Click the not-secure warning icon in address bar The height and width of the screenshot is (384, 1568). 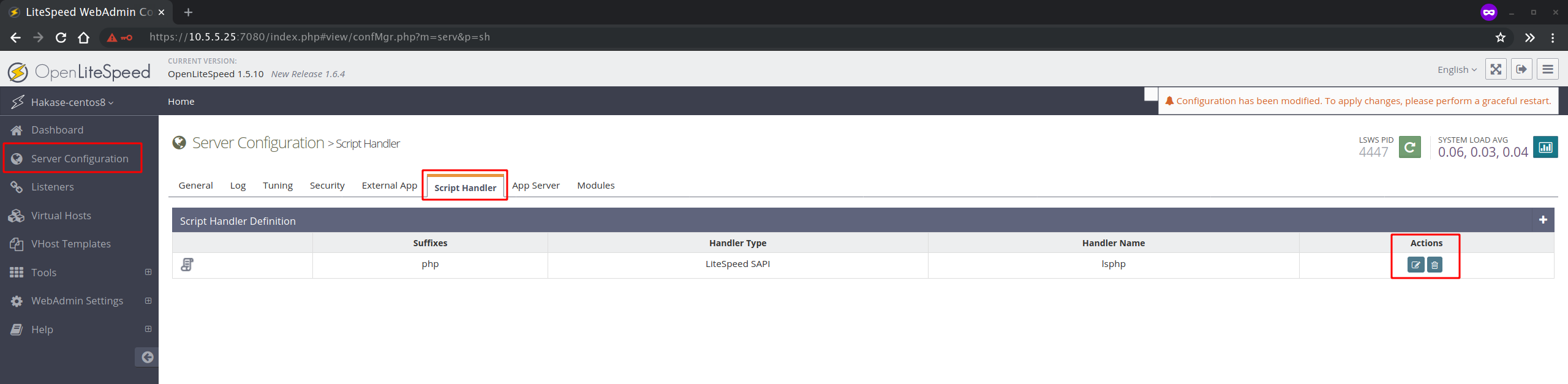click(x=112, y=37)
